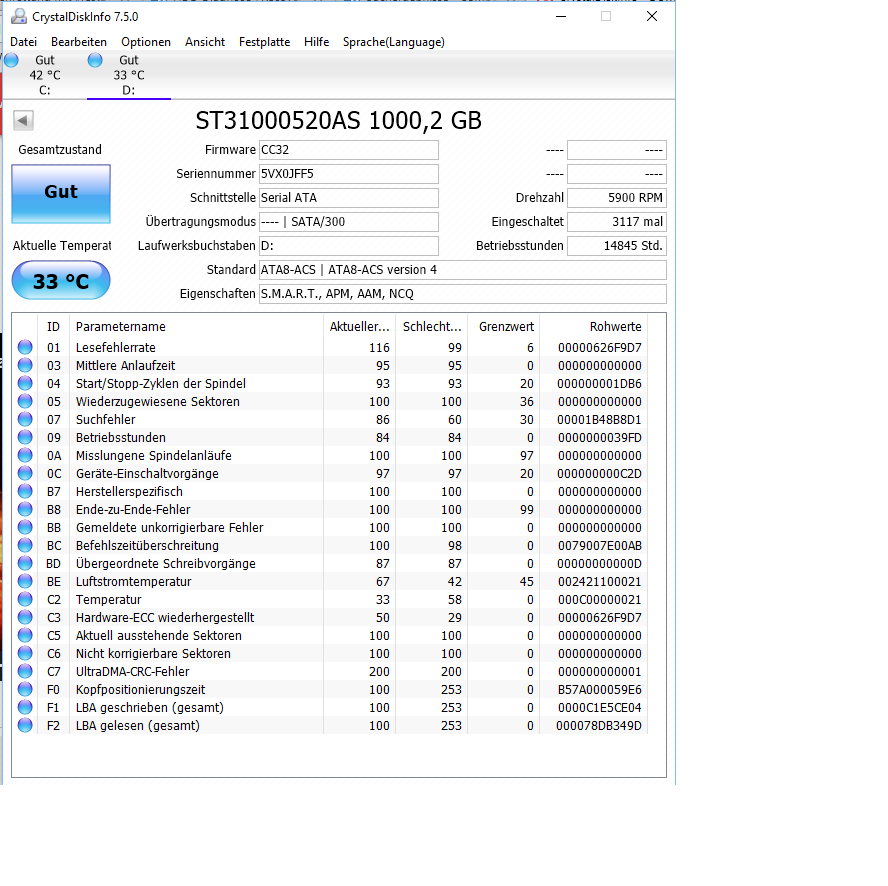The image size is (888, 886).
Task: Click status dot for Misslungene Spindelanläufe row
Action: (x=25, y=455)
